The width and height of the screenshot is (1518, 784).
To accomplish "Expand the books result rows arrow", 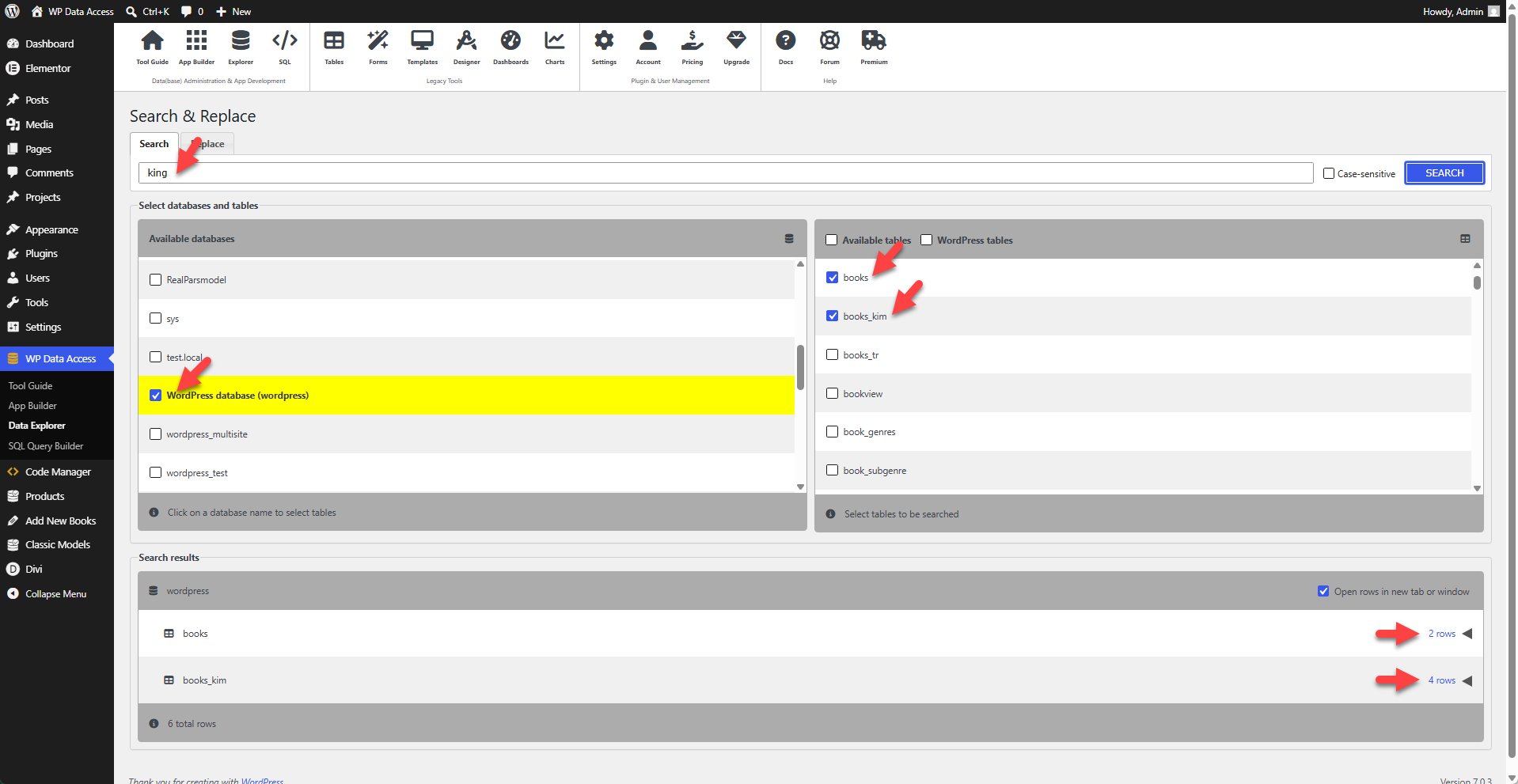I will [1467, 634].
